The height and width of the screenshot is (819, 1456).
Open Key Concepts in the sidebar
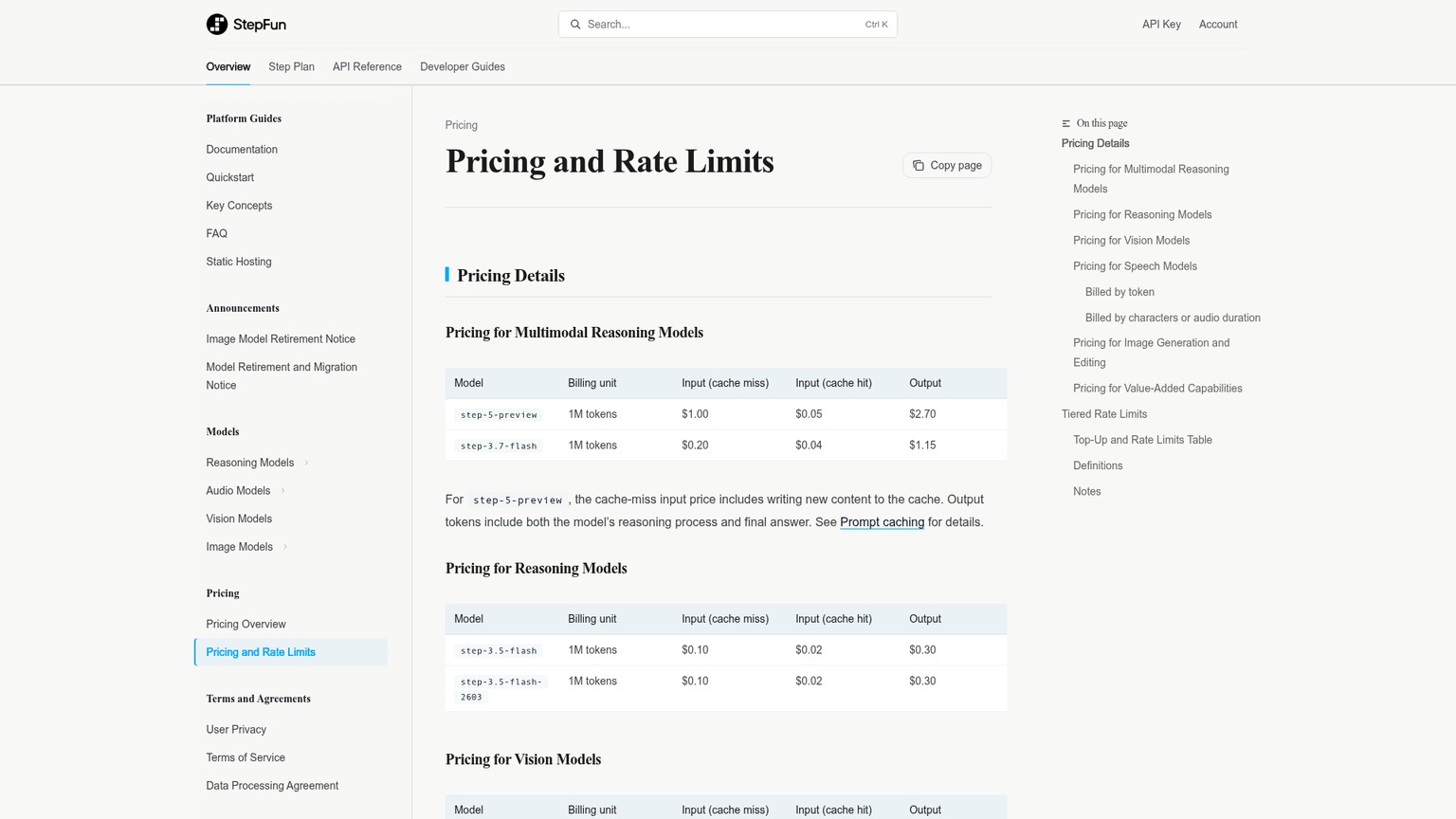tap(239, 206)
